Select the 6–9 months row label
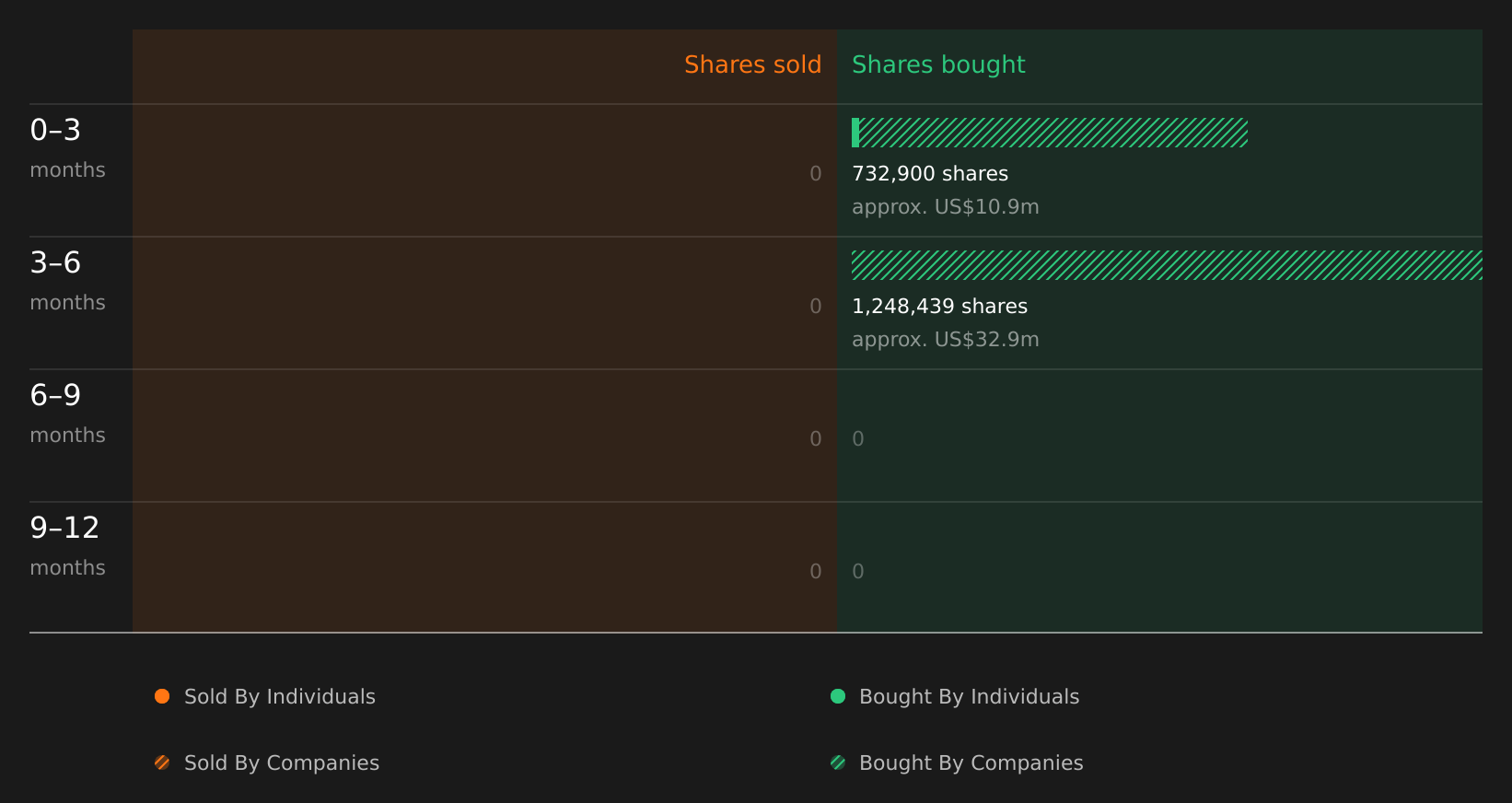 [67, 413]
